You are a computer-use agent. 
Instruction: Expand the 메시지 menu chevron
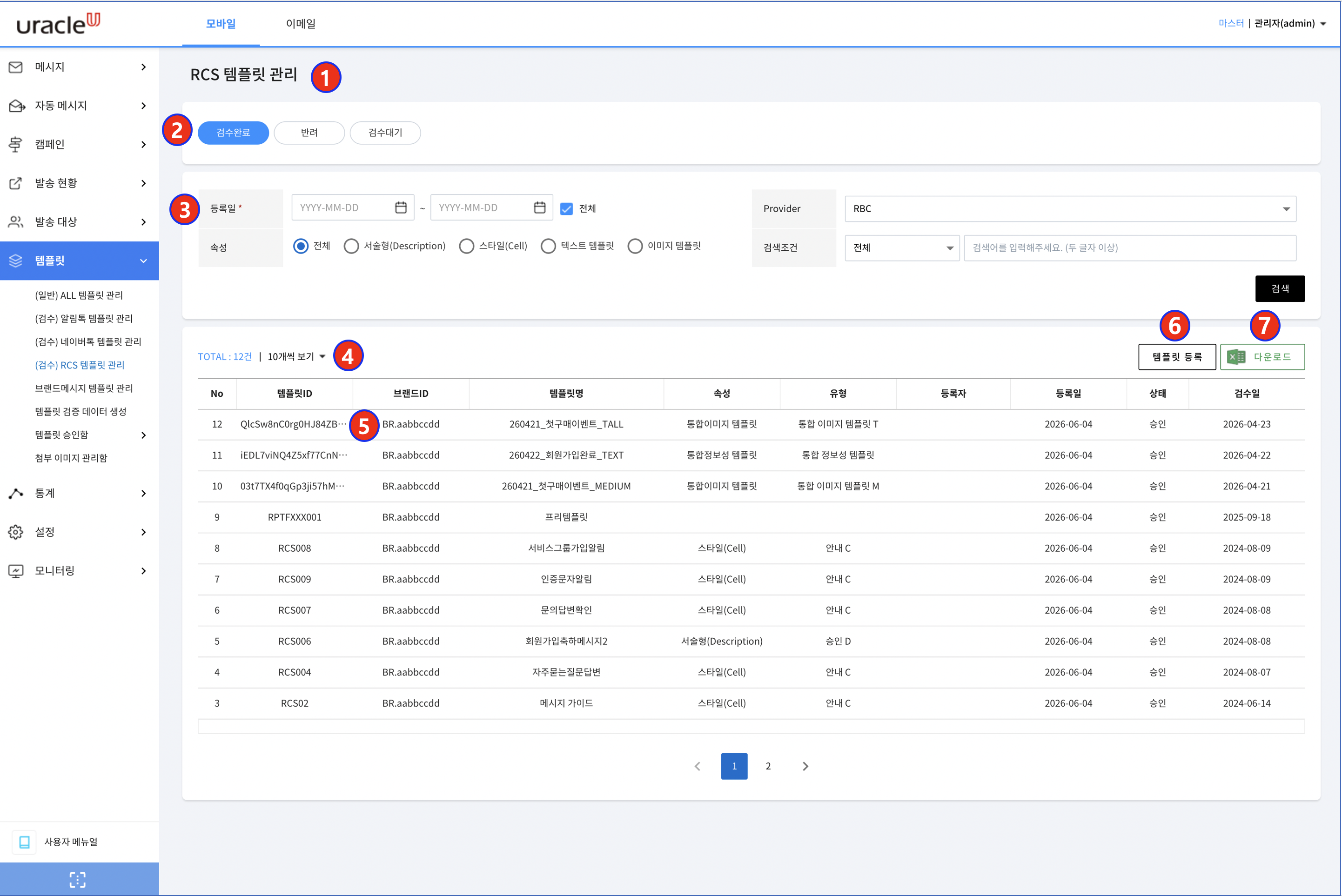pos(143,67)
